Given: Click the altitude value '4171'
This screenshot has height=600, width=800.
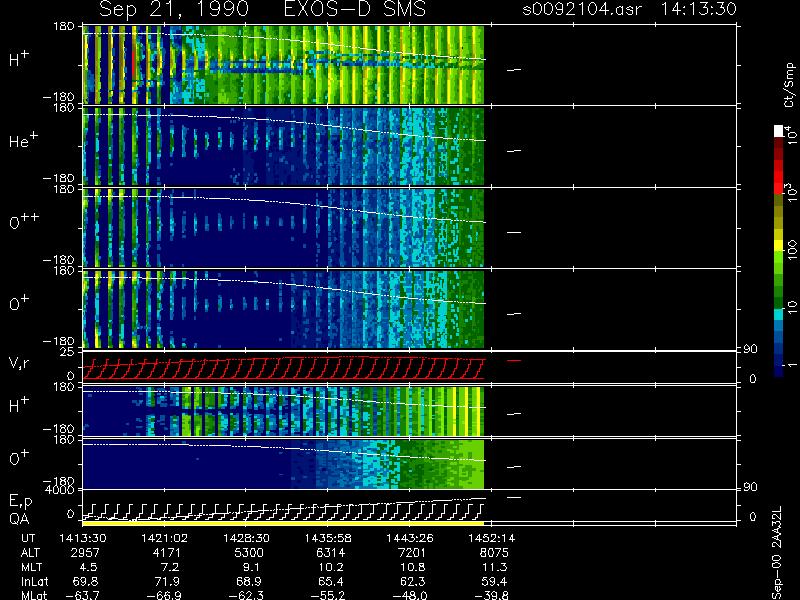Looking at the screenshot, I should click(x=167, y=553).
